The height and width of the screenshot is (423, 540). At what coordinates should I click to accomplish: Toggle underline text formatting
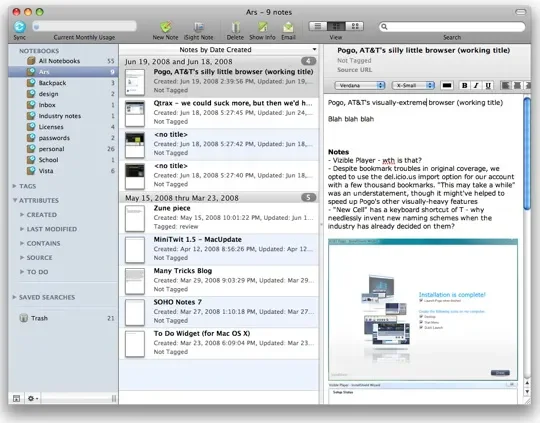[x=488, y=85]
